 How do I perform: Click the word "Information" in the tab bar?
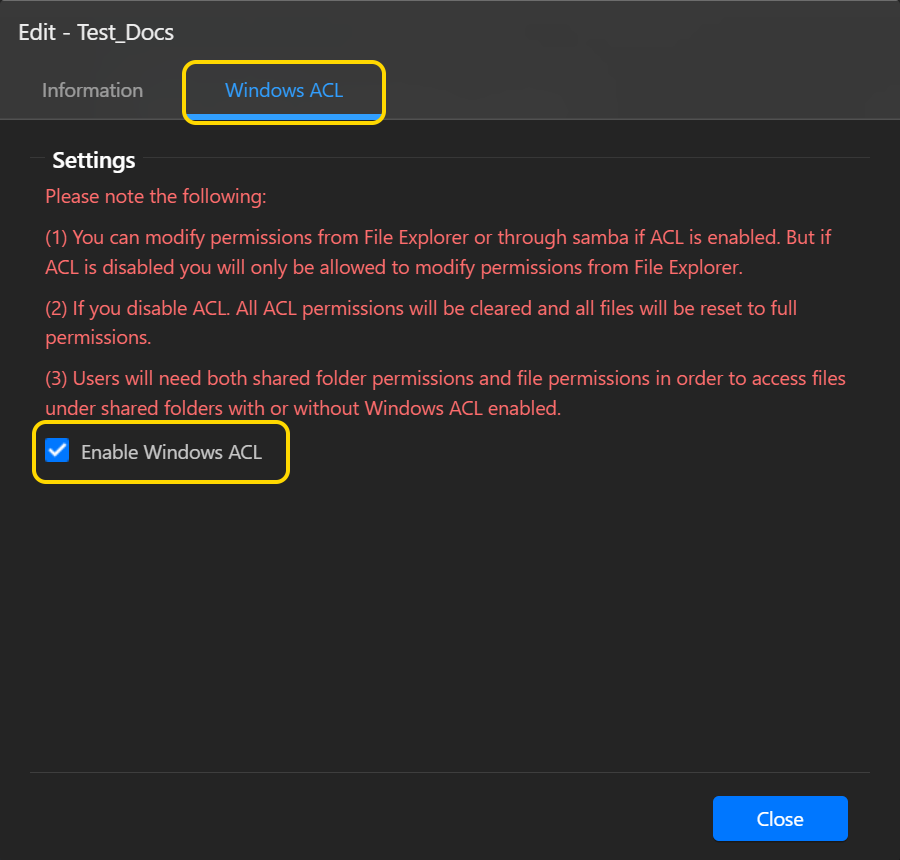coord(92,90)
